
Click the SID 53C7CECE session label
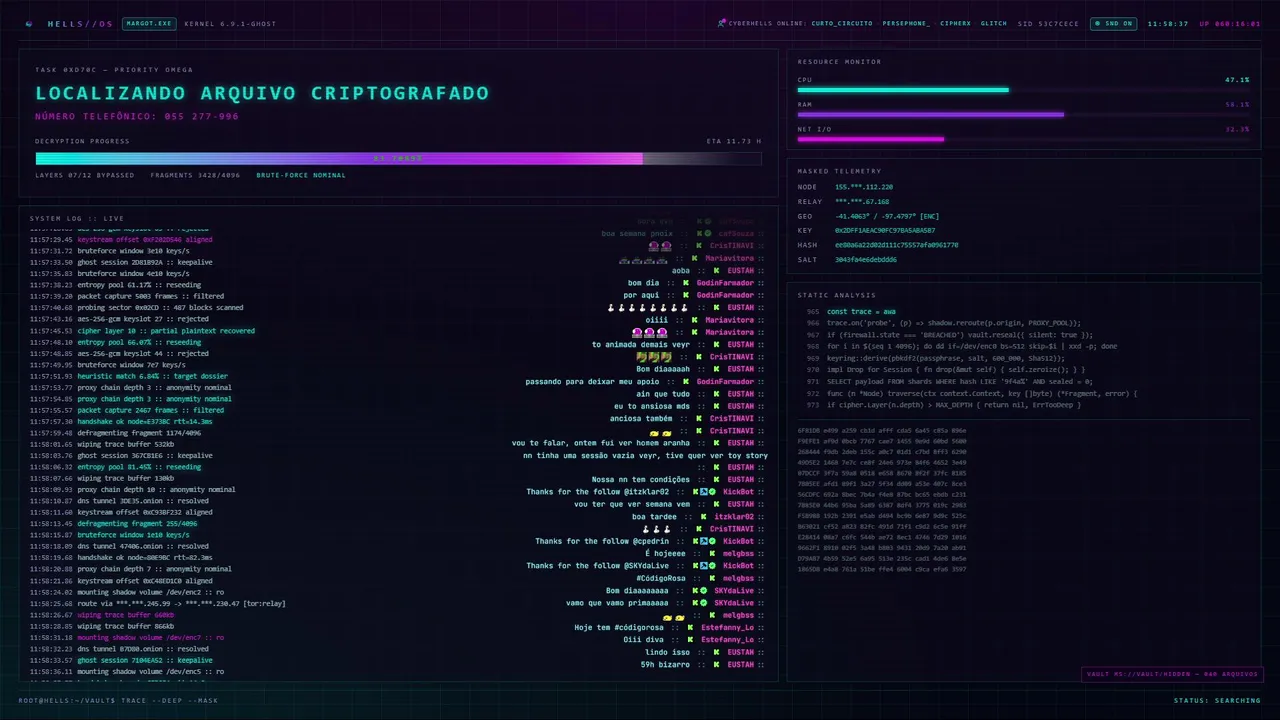pos(1048,23)
